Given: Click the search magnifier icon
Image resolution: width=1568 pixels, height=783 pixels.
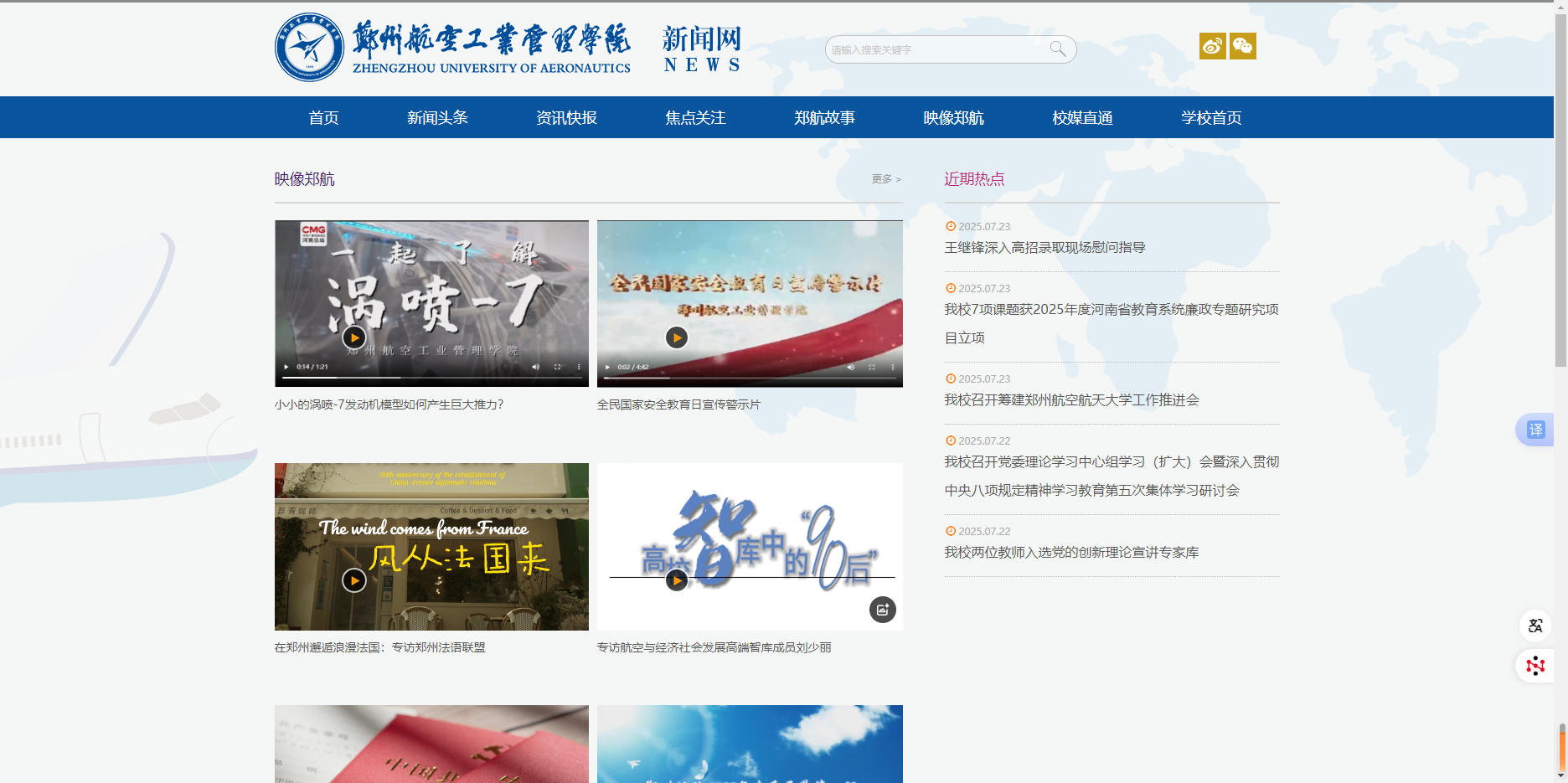Looking at the screenshot, I should point(1057,49).
